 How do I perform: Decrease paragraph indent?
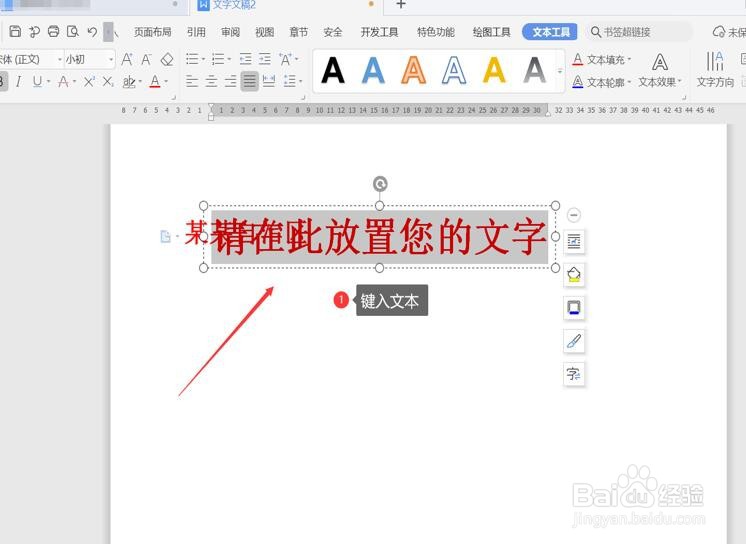[245, 59]
